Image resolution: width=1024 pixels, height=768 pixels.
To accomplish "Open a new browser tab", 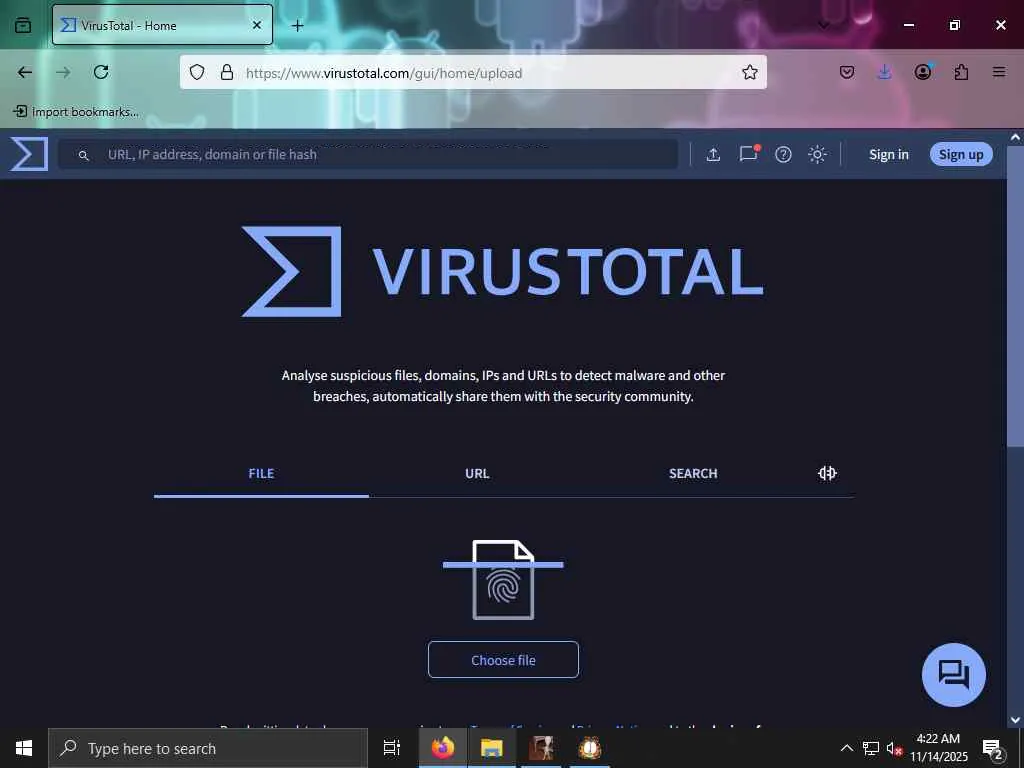I will 297,25.
